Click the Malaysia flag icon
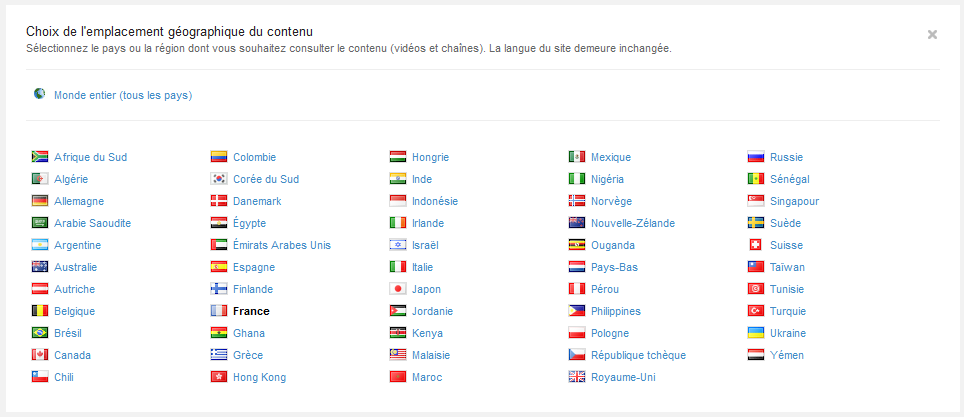 (398, 355)
